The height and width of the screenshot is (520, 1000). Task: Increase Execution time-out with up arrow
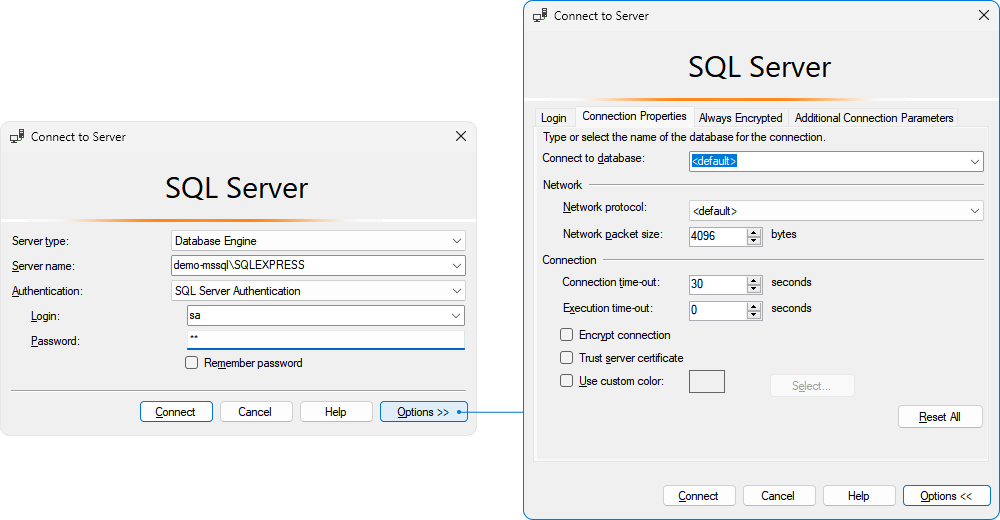tap(754, 307)
